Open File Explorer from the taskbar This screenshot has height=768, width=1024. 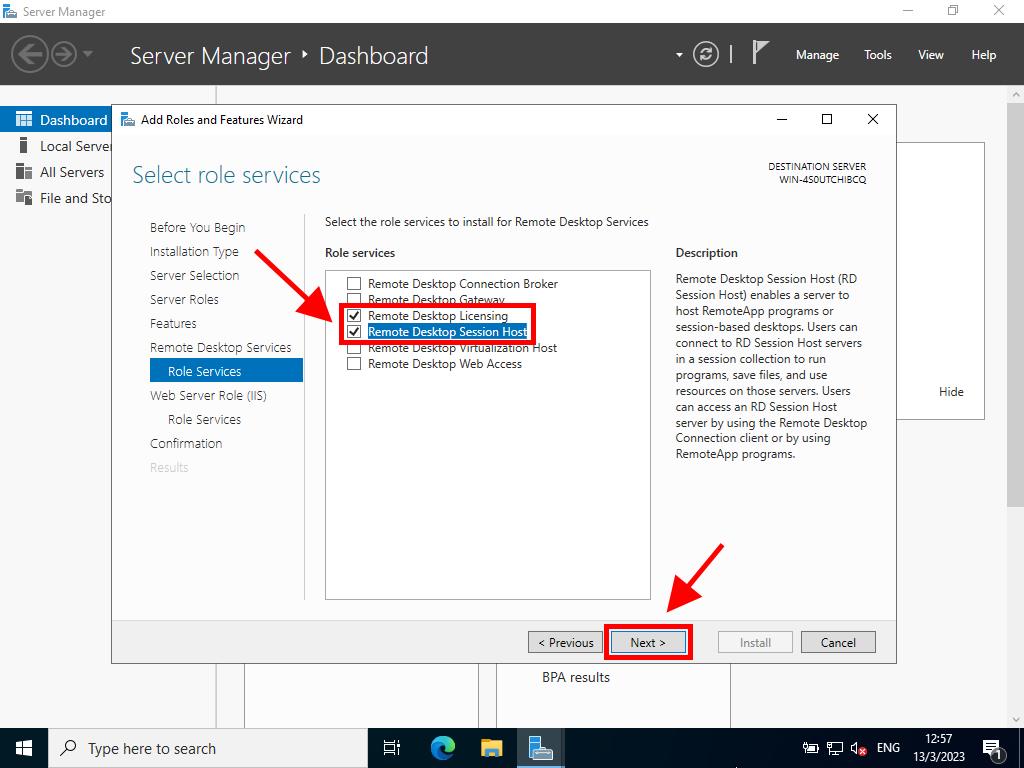click(492, 748)
